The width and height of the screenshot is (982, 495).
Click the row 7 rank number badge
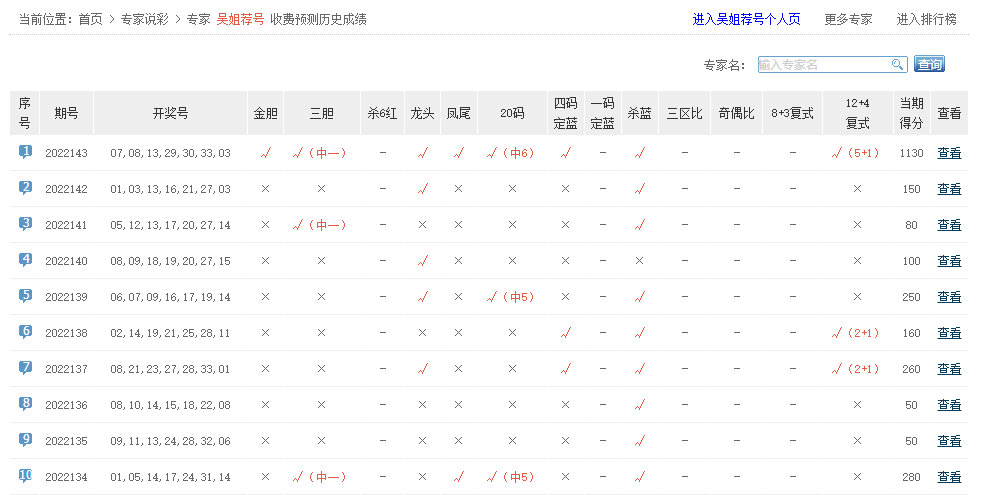coord(25,368)
